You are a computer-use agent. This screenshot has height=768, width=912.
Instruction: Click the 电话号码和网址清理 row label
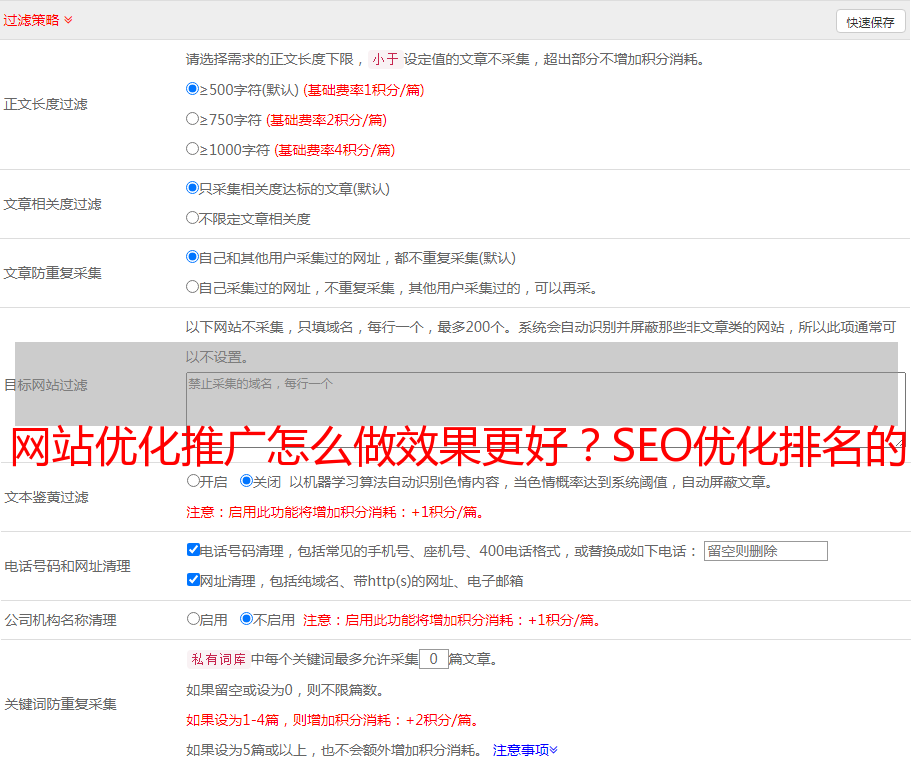click(67, 566)
